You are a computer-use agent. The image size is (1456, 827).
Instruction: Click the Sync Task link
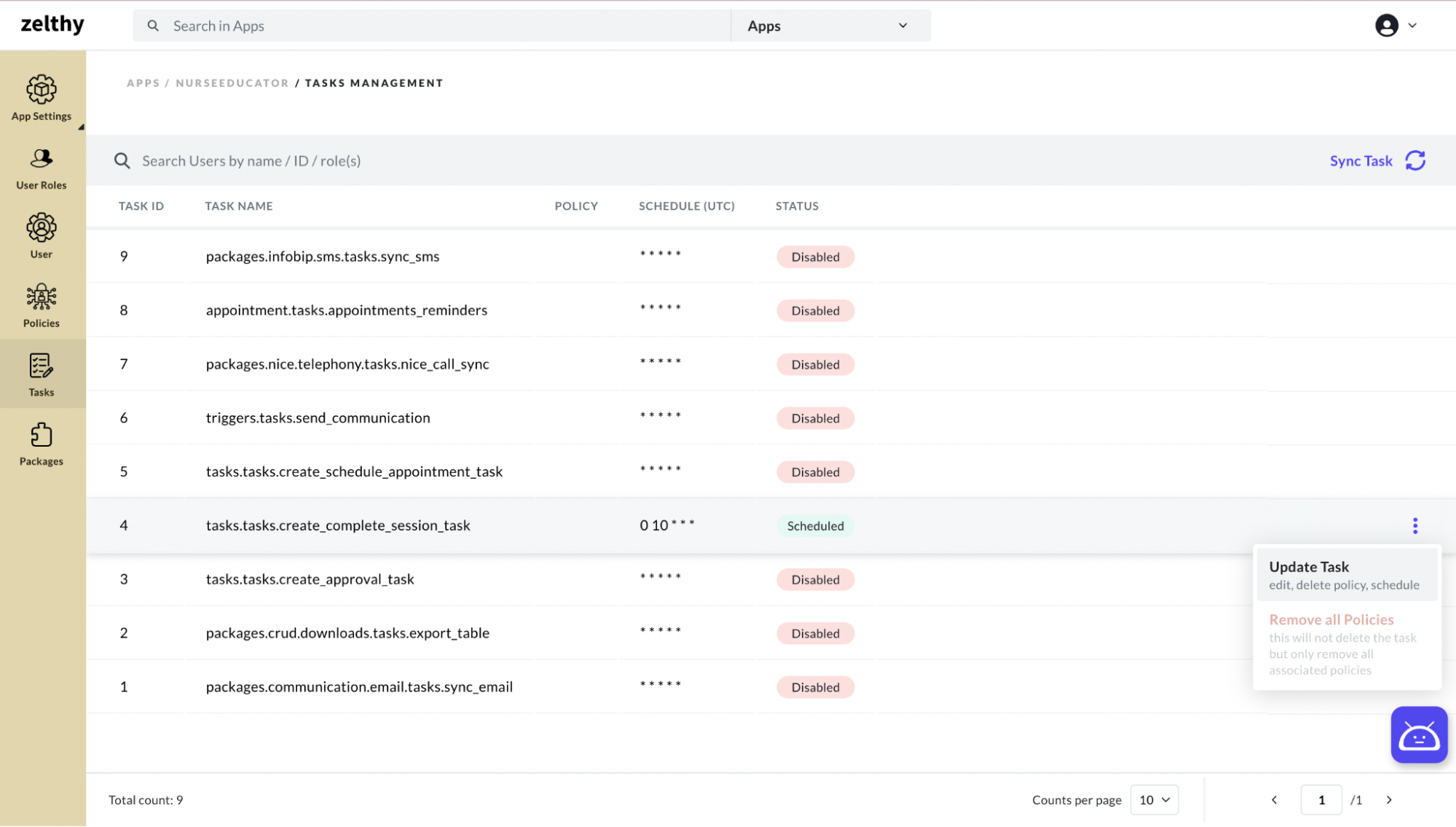click(1361, 161)
